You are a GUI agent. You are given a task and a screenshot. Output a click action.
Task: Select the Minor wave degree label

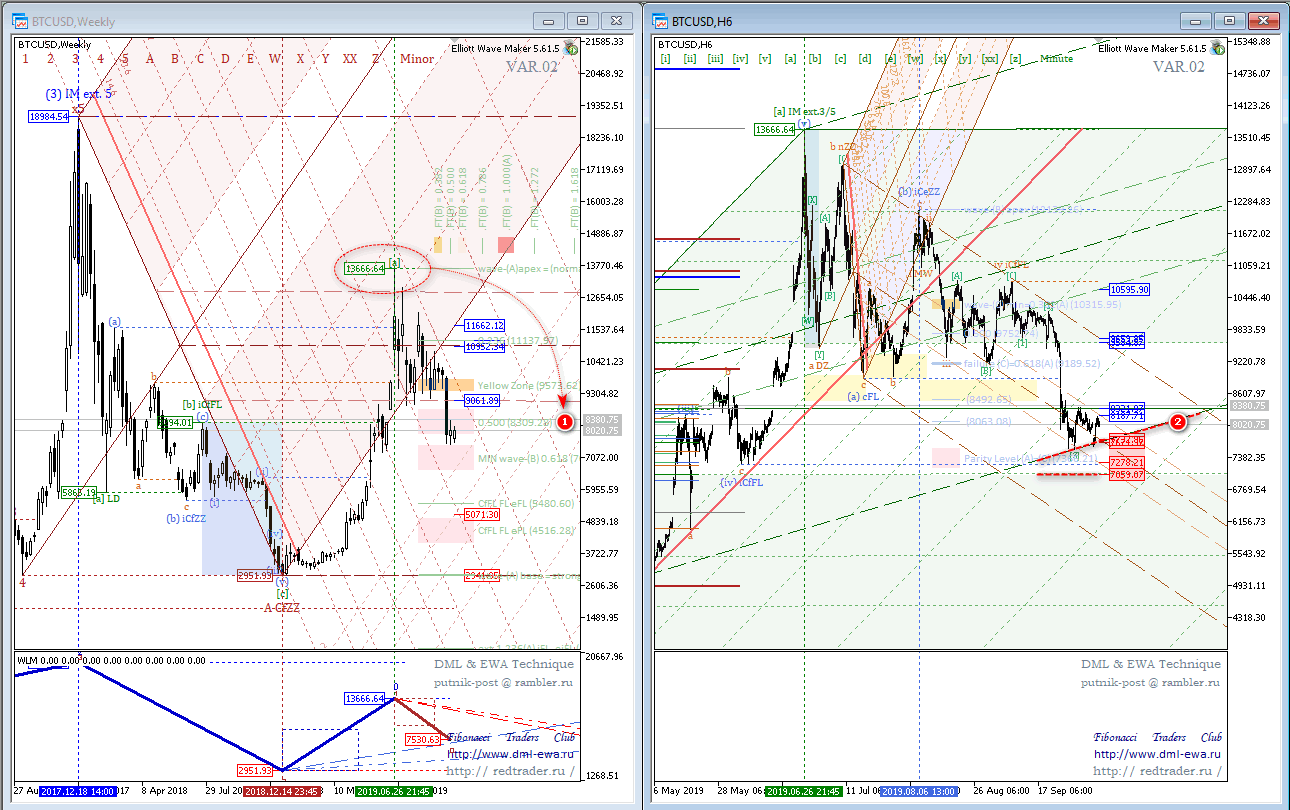[417, 58]
